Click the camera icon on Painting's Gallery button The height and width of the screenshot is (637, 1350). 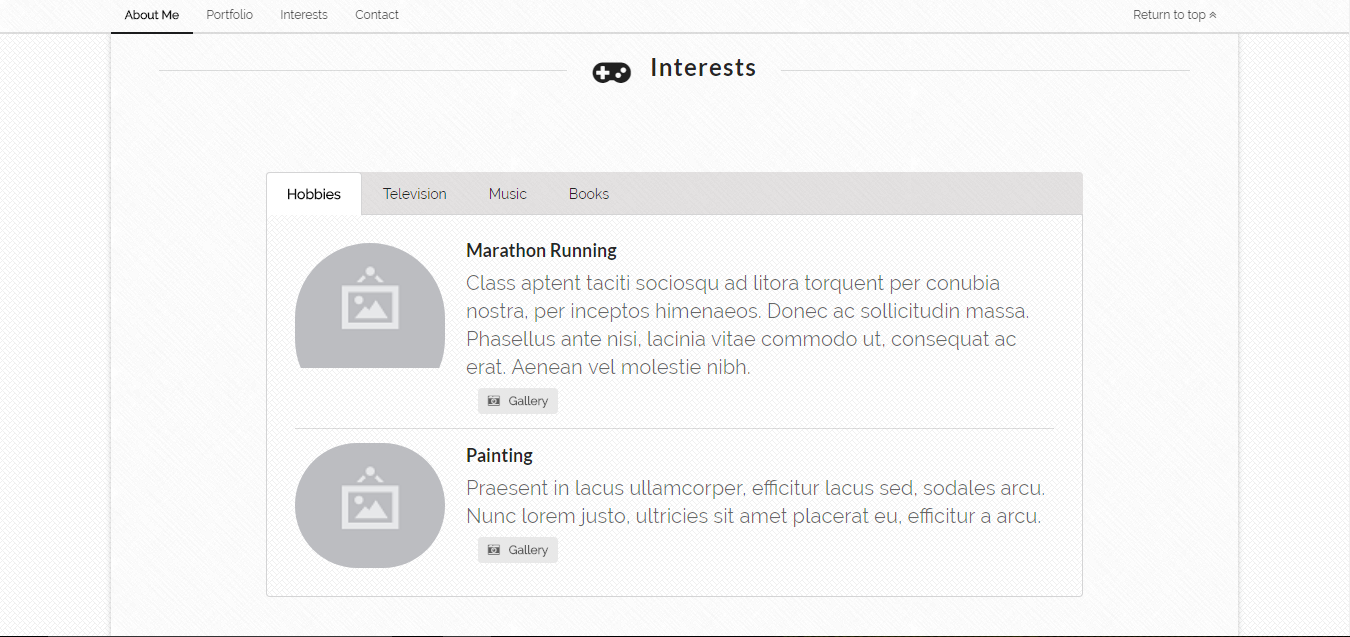[493, 549]
